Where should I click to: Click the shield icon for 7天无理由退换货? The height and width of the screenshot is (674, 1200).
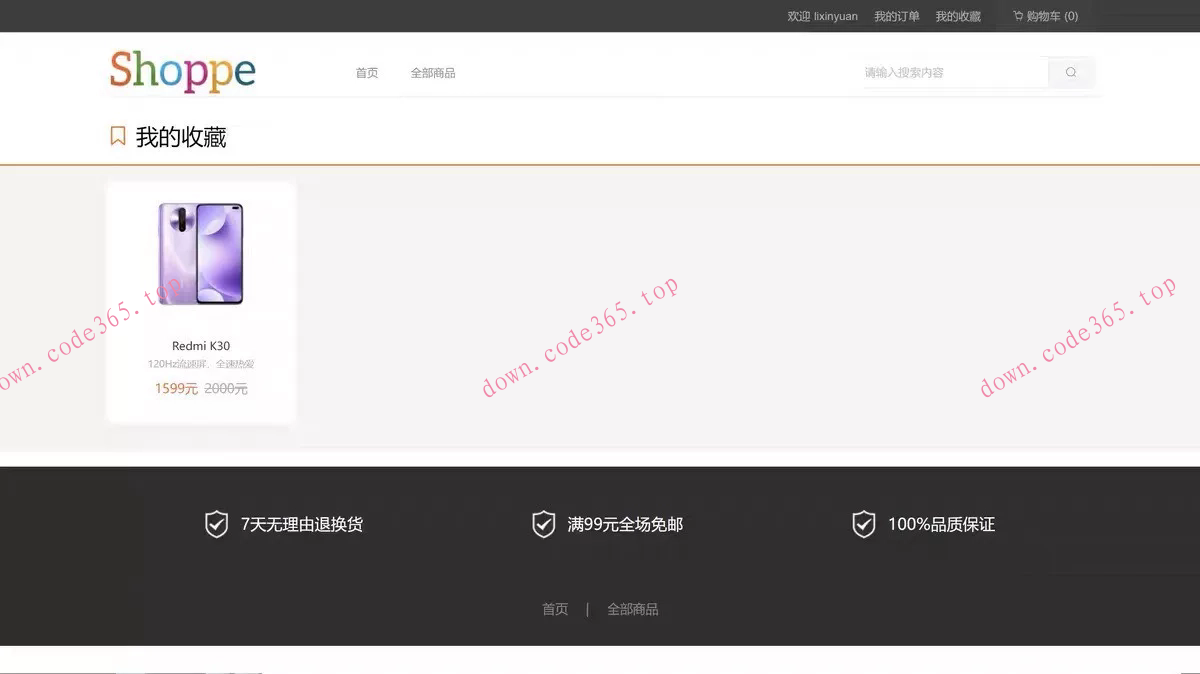click(x=215, y=523)
